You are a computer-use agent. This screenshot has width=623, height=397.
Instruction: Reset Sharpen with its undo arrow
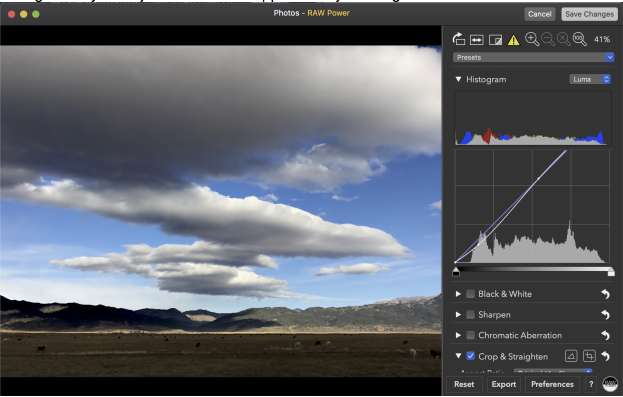(x=605, y=315)
